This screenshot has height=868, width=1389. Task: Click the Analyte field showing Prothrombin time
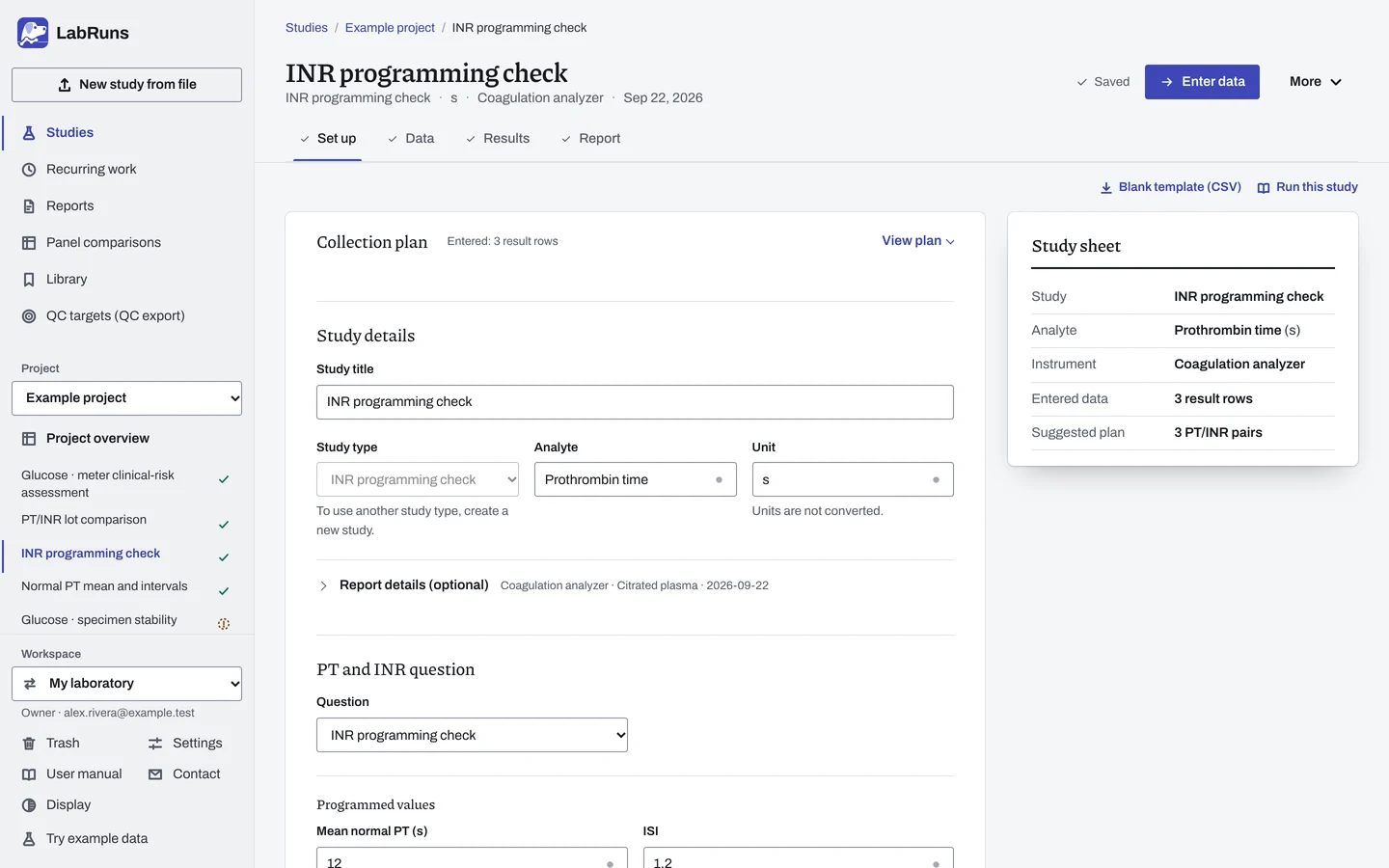pyautogui.click(x=635, y=479)
